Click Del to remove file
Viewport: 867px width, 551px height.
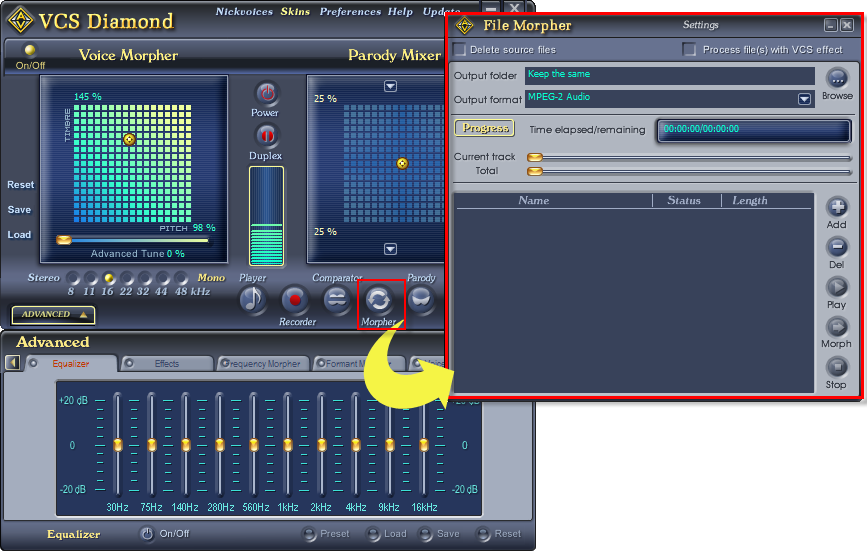[837, 247]
